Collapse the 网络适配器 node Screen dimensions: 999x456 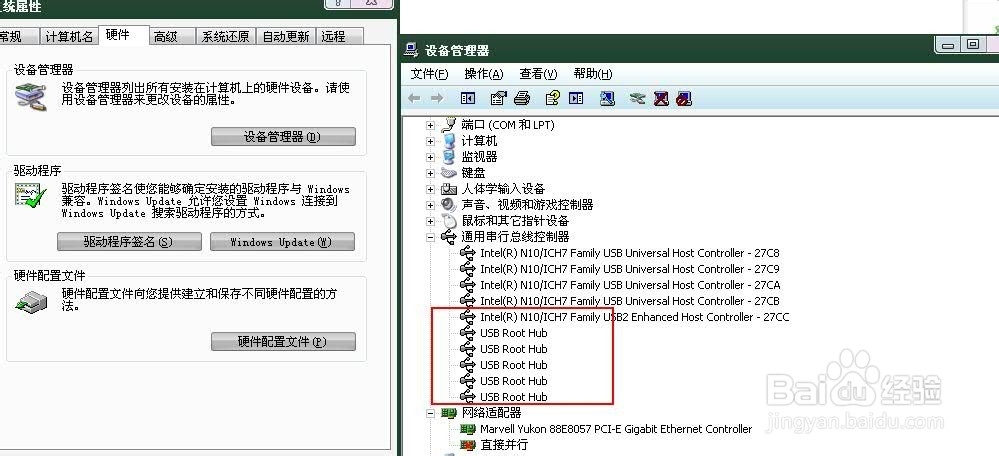[431, 413]
